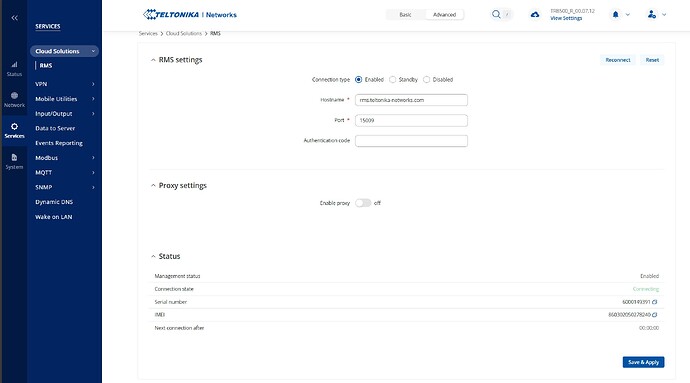Click the Teltonika Networks logo
The image size is (690, 383).
[x=190, y=15]
